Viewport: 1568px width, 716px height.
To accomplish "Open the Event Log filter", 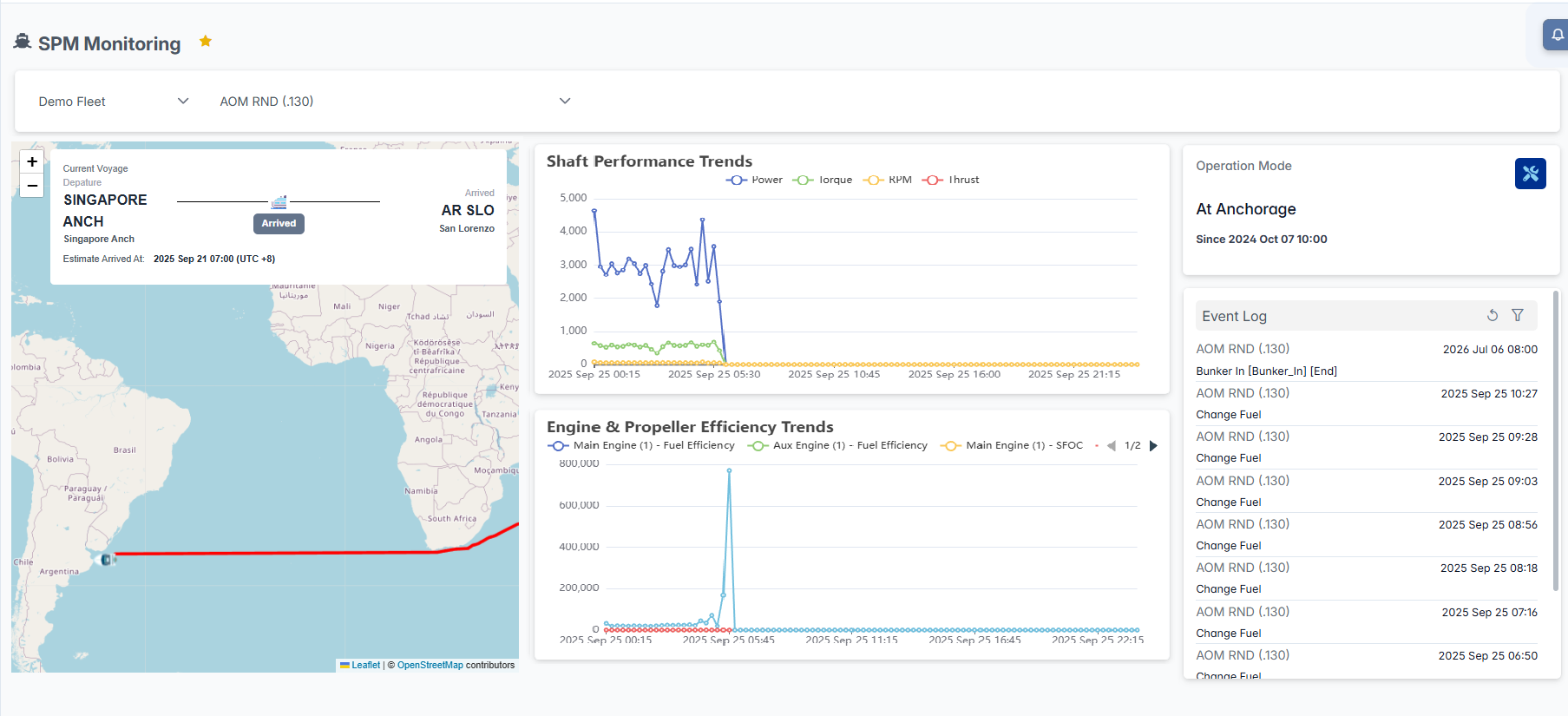I will click(1517, 316).
